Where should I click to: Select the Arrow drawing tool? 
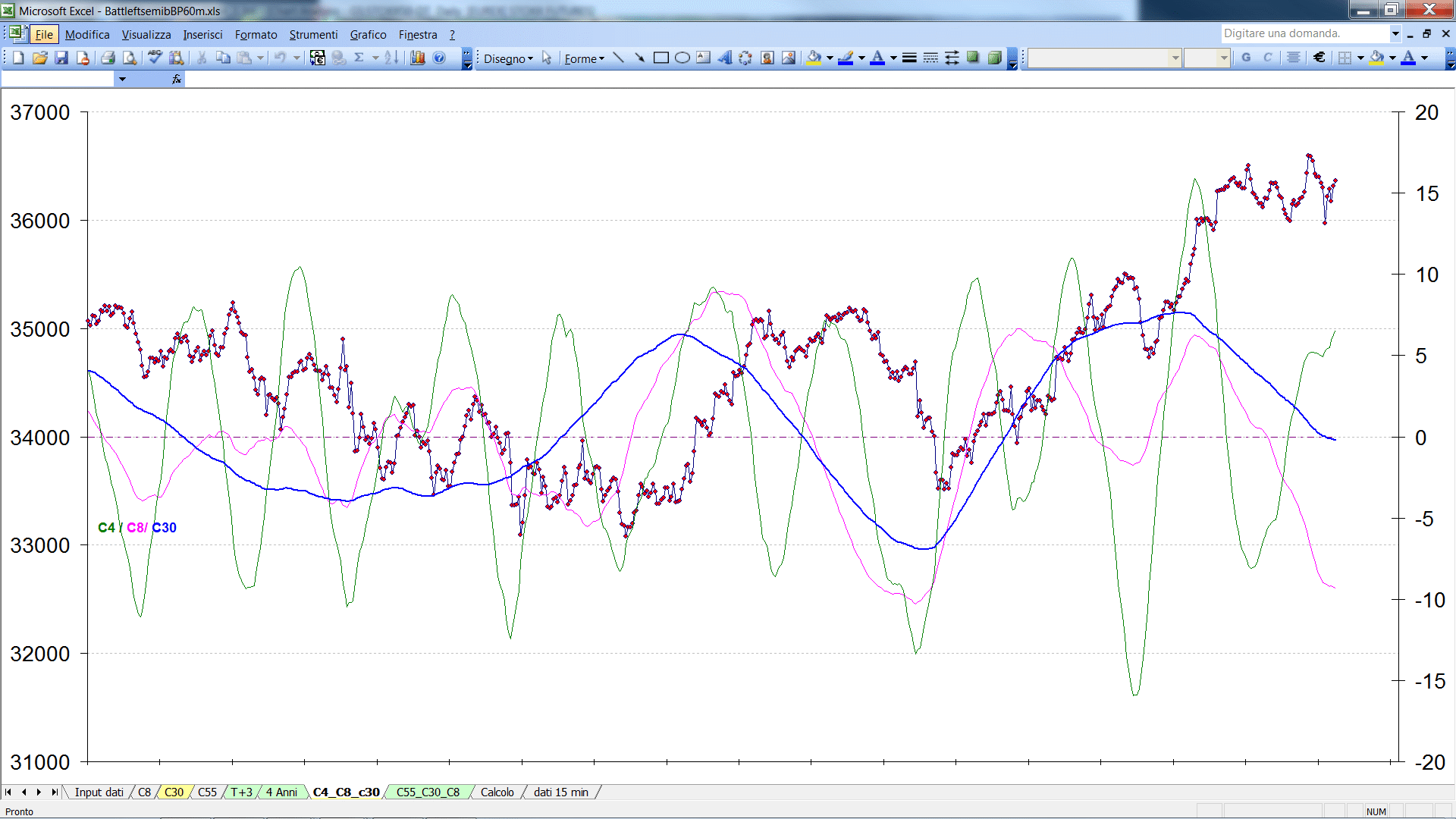click(640, 58)
